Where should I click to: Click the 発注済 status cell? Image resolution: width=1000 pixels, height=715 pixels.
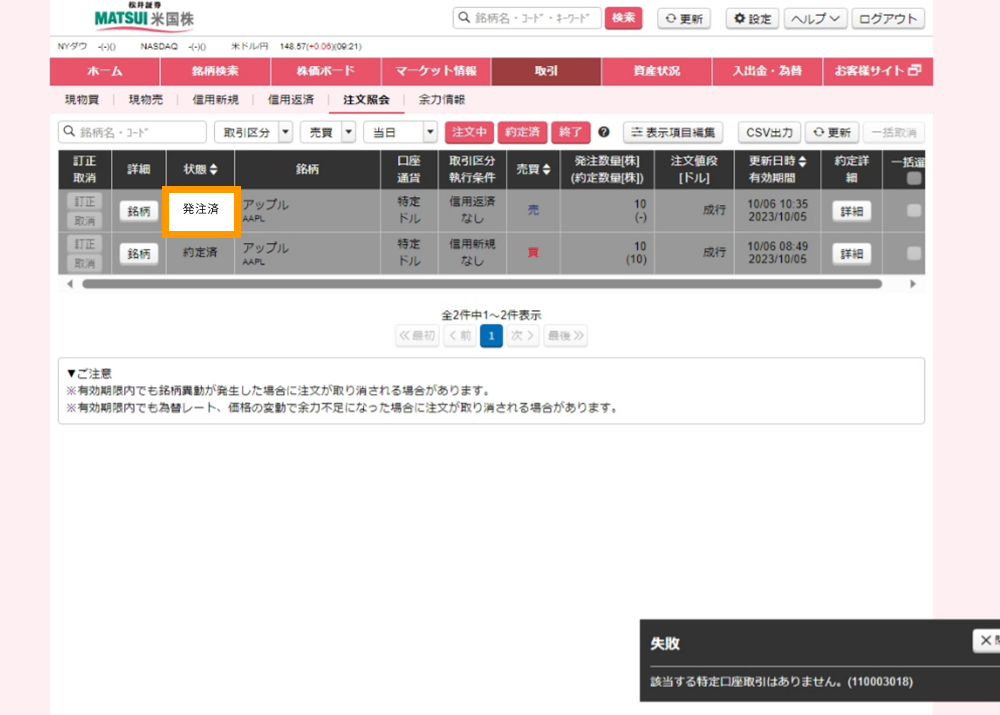(201, 209)
